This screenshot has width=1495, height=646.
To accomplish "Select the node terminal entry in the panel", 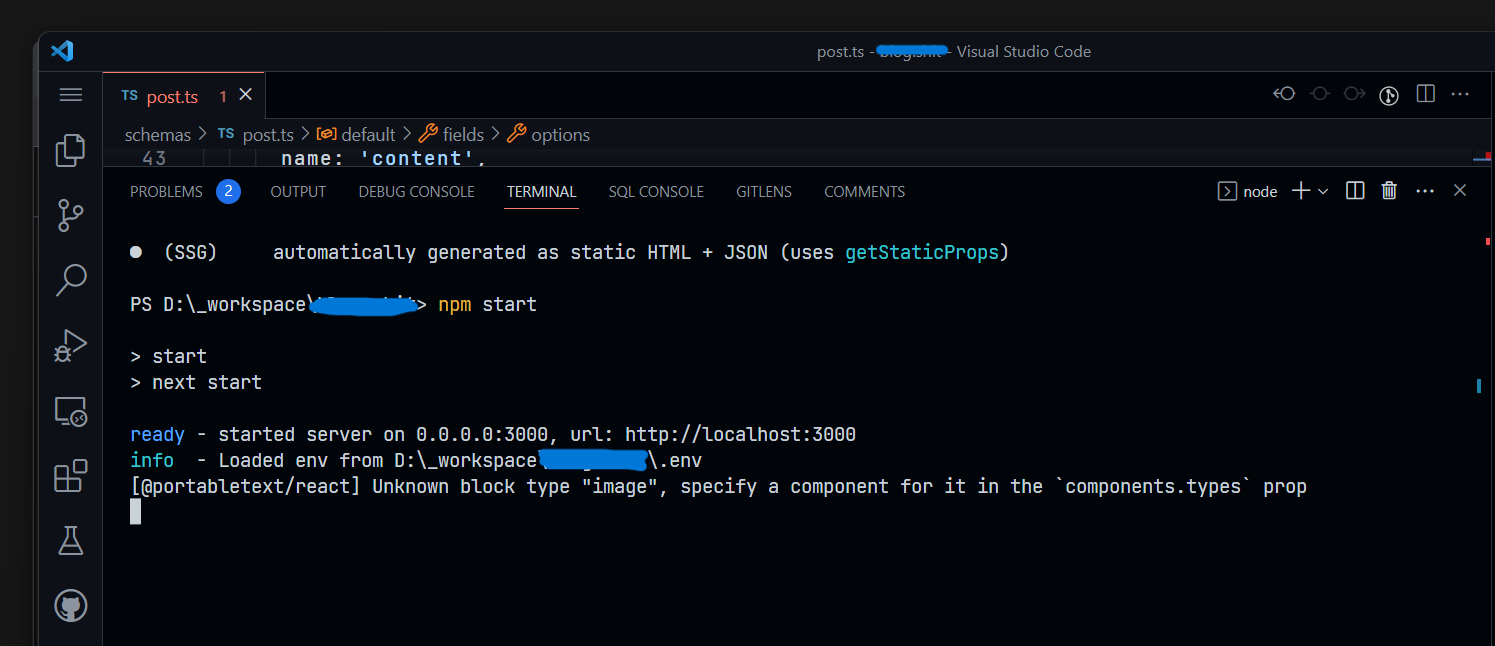I will click(x=1248, y=190).
